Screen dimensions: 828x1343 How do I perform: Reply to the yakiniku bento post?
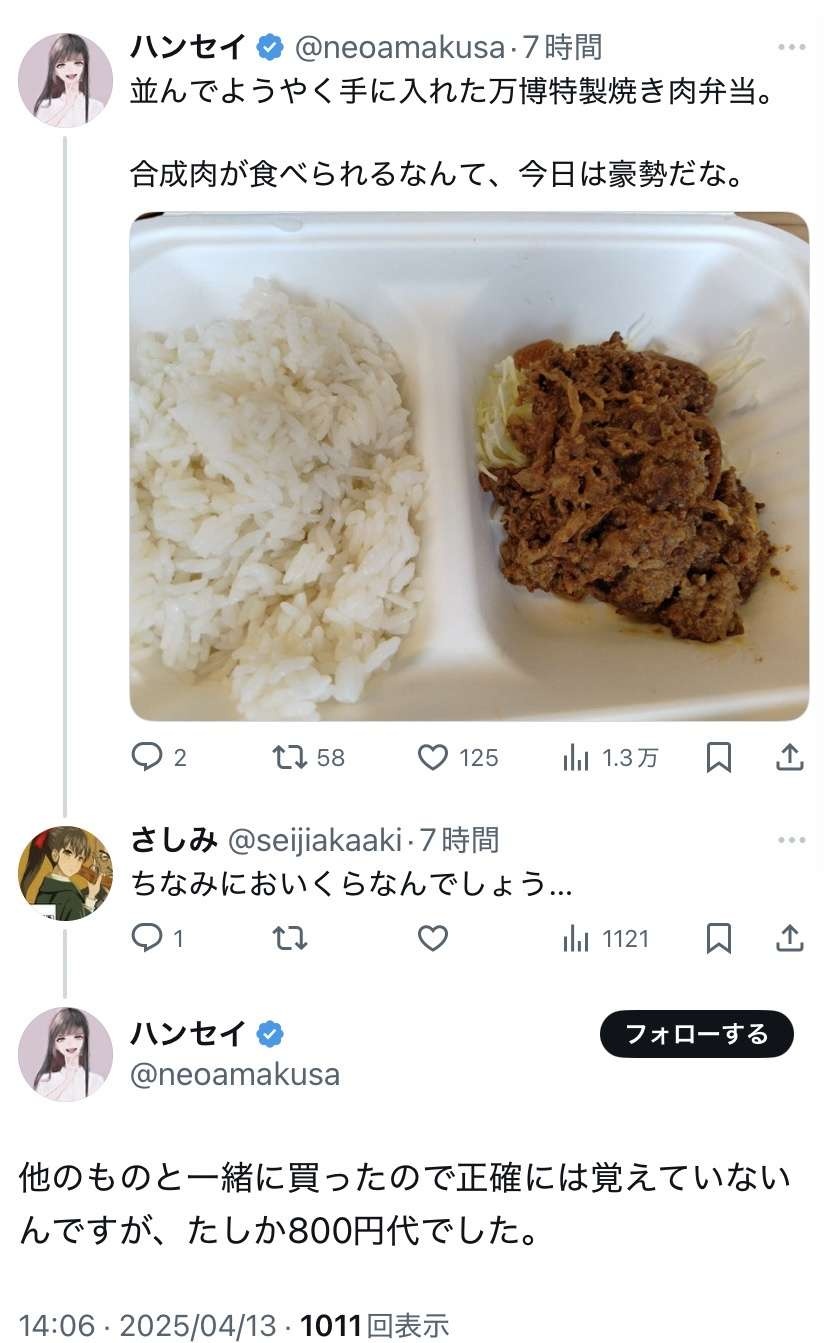[147, 758]
